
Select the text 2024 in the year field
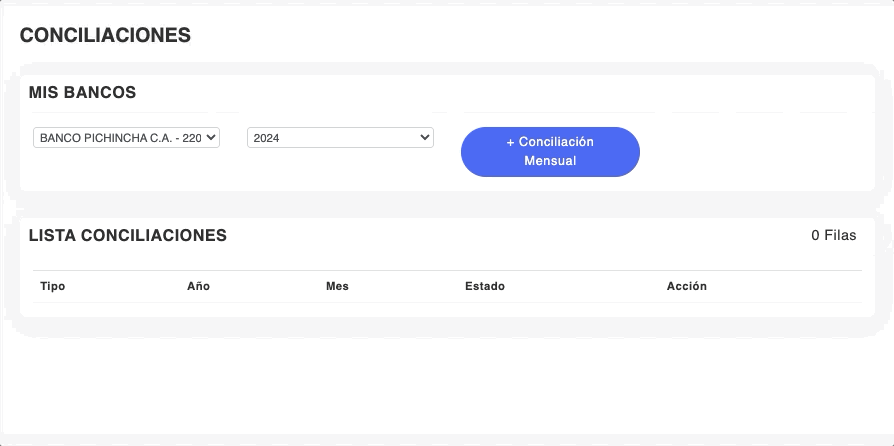click(x=267, y=138)
